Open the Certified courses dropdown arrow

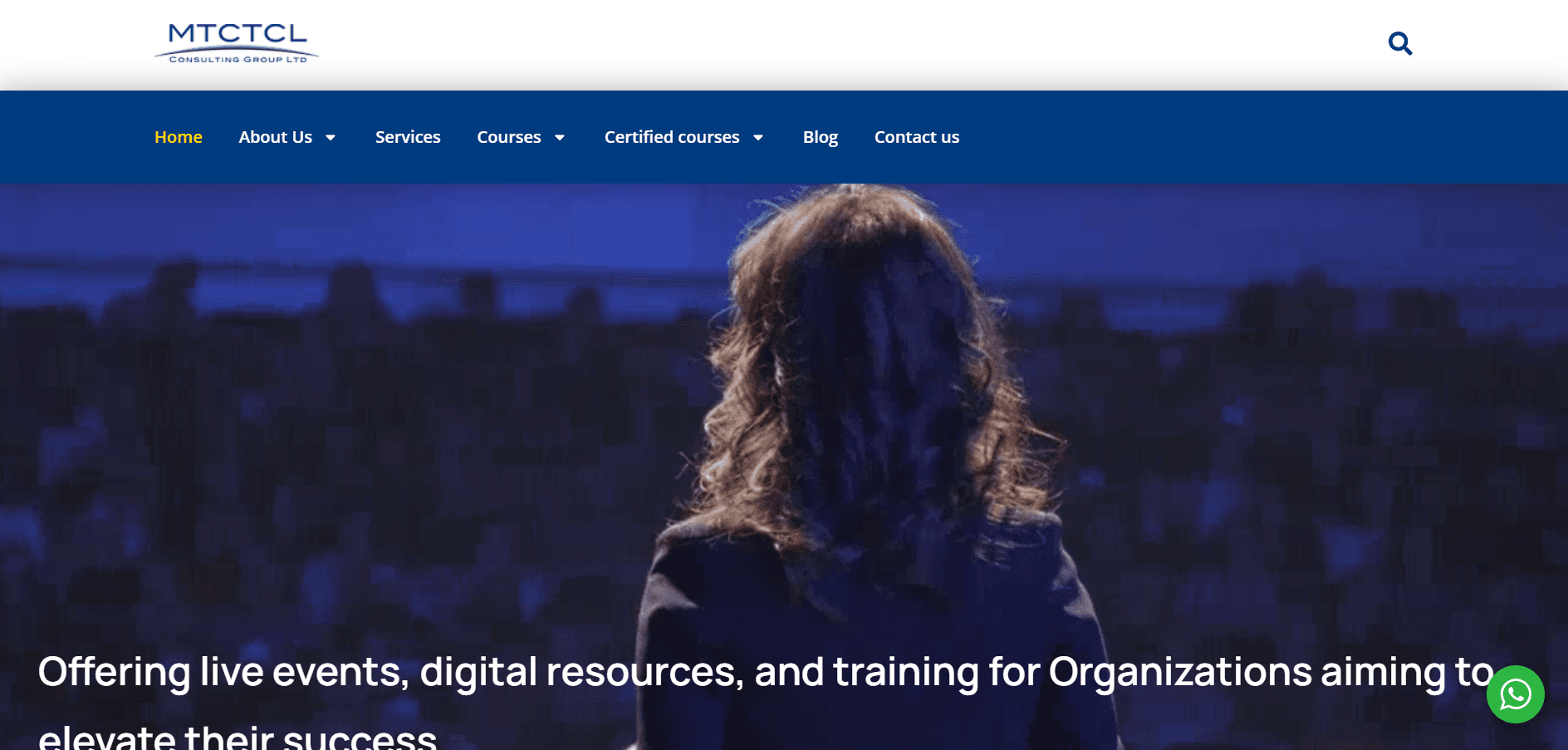(x=758, y=138)
